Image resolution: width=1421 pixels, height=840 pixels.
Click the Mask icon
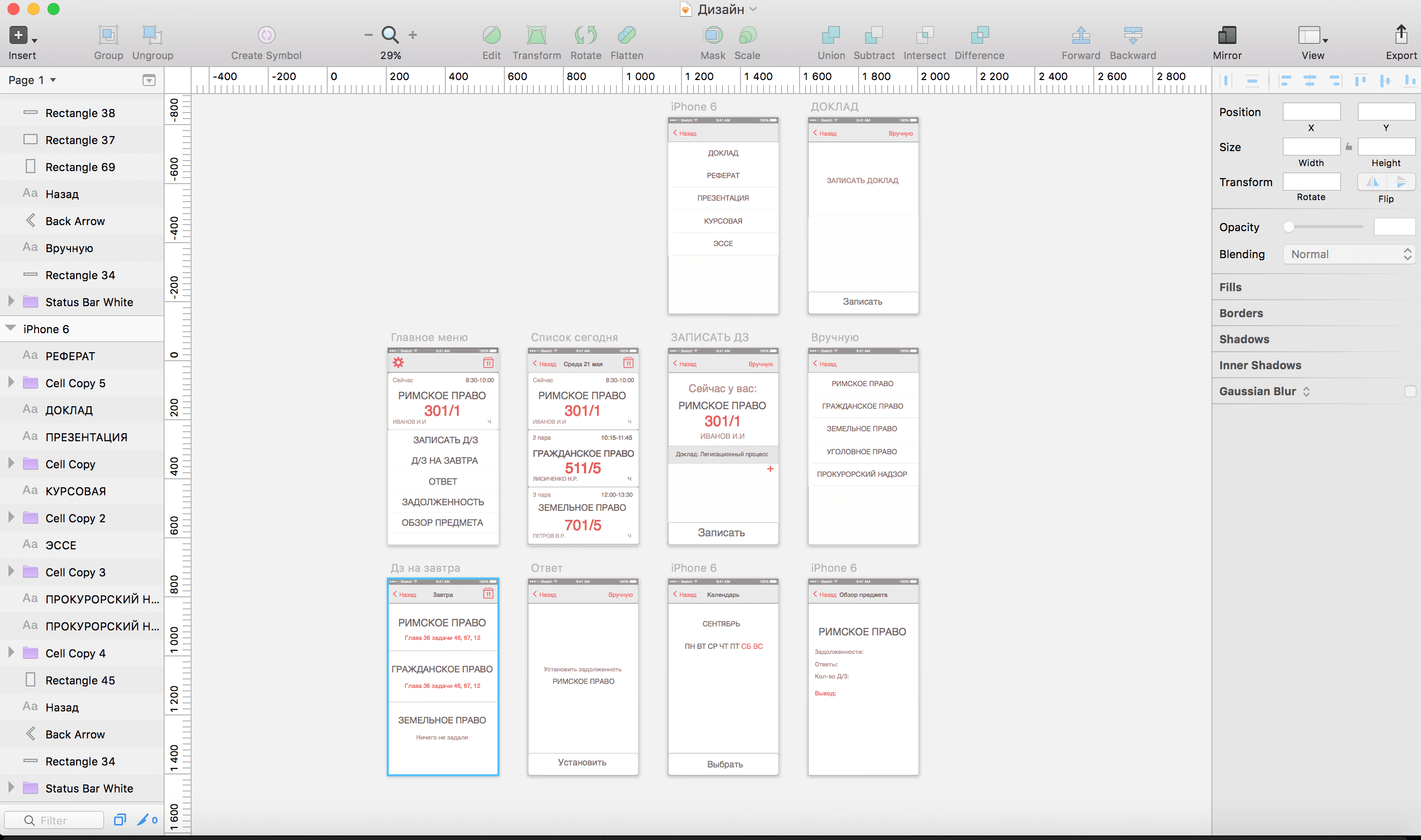click(x=713, y=35)
